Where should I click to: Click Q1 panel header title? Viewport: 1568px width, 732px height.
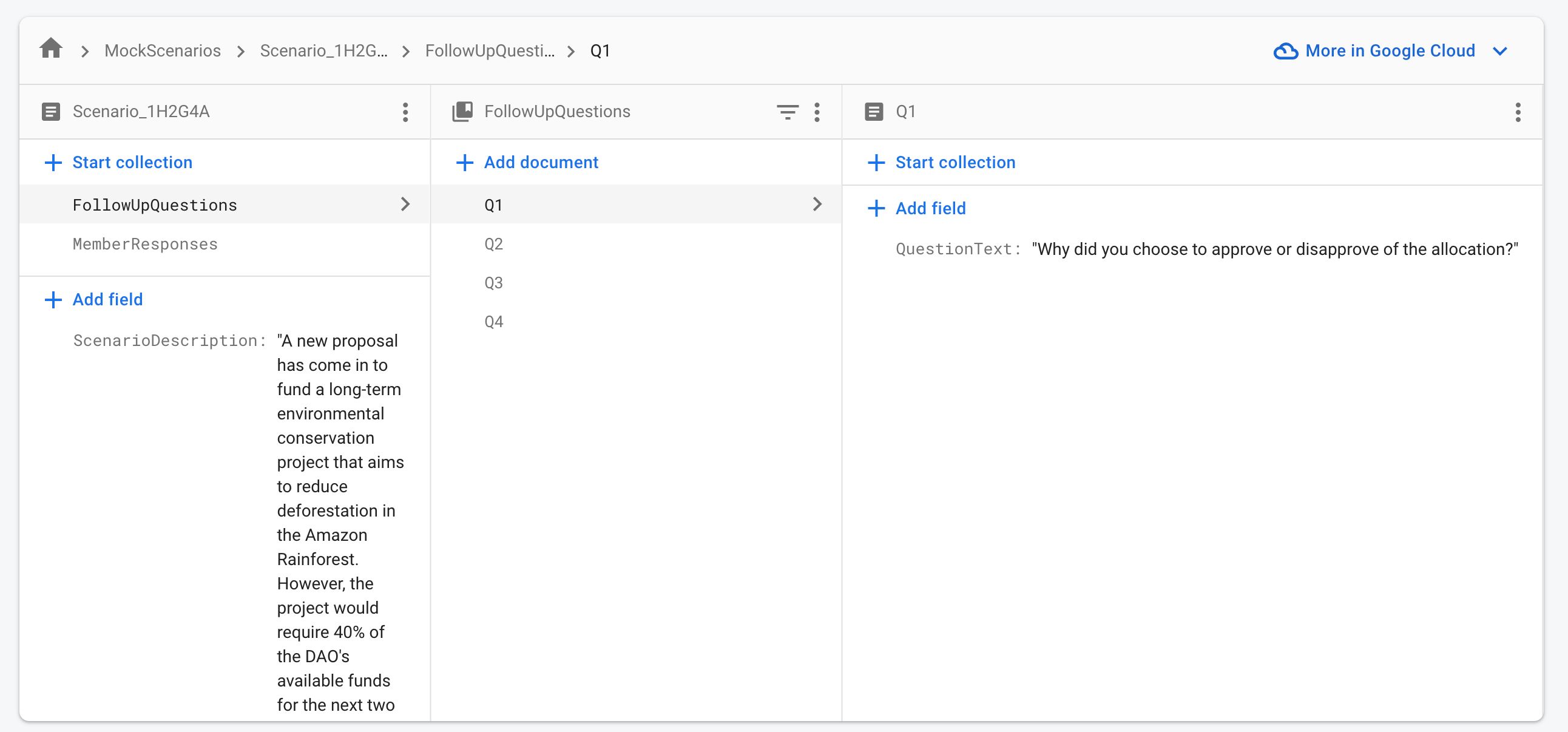905,112
